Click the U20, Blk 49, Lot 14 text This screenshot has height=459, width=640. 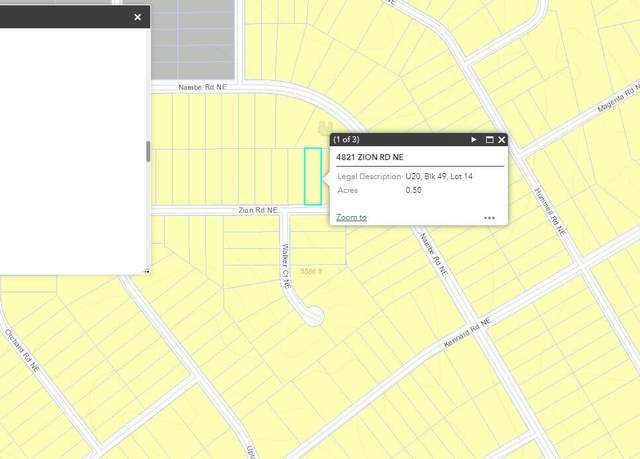pos(439,176)
